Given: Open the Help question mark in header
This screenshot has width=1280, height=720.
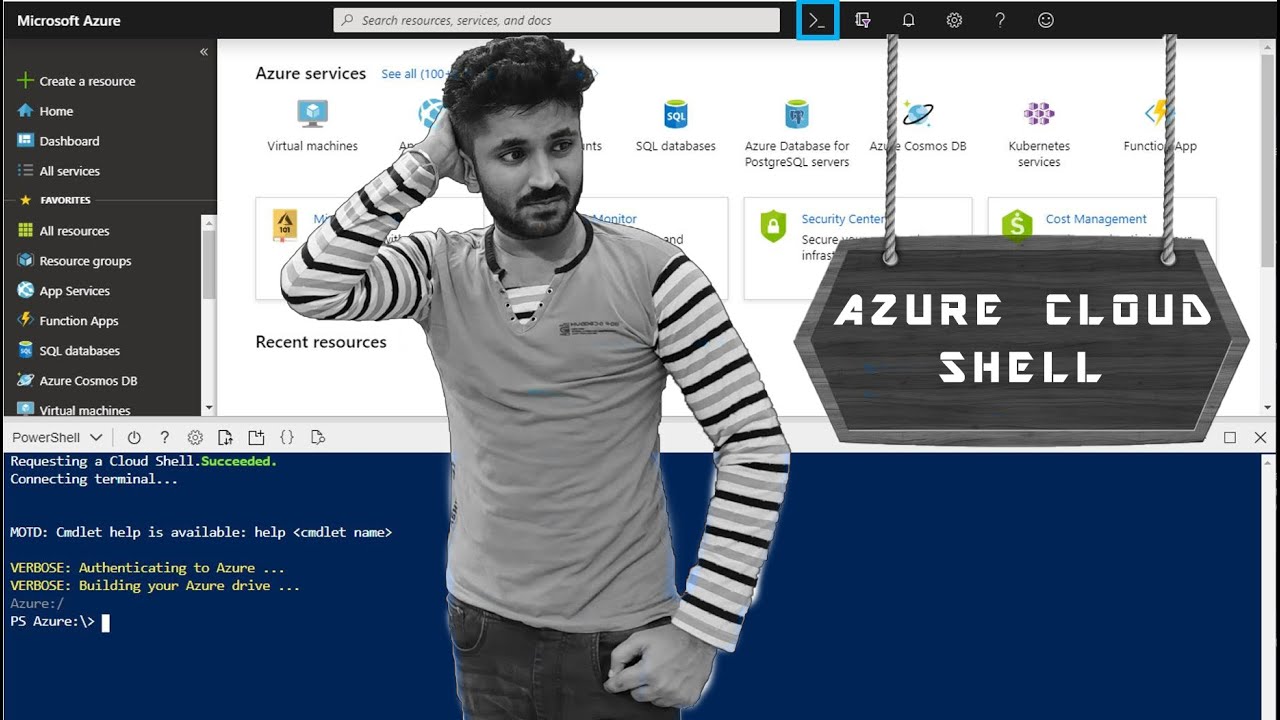Looking at the screenshot, I should click(x=1000, y=20).
